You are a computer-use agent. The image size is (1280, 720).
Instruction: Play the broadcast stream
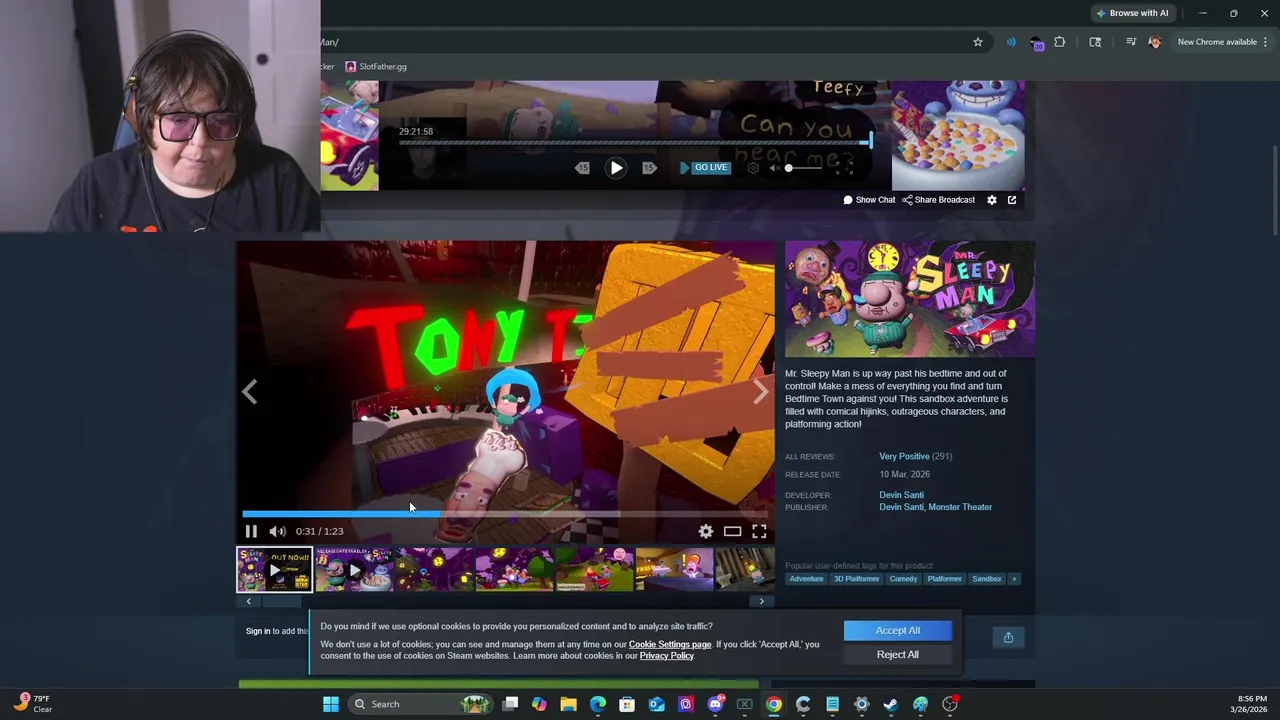(616, 168)
